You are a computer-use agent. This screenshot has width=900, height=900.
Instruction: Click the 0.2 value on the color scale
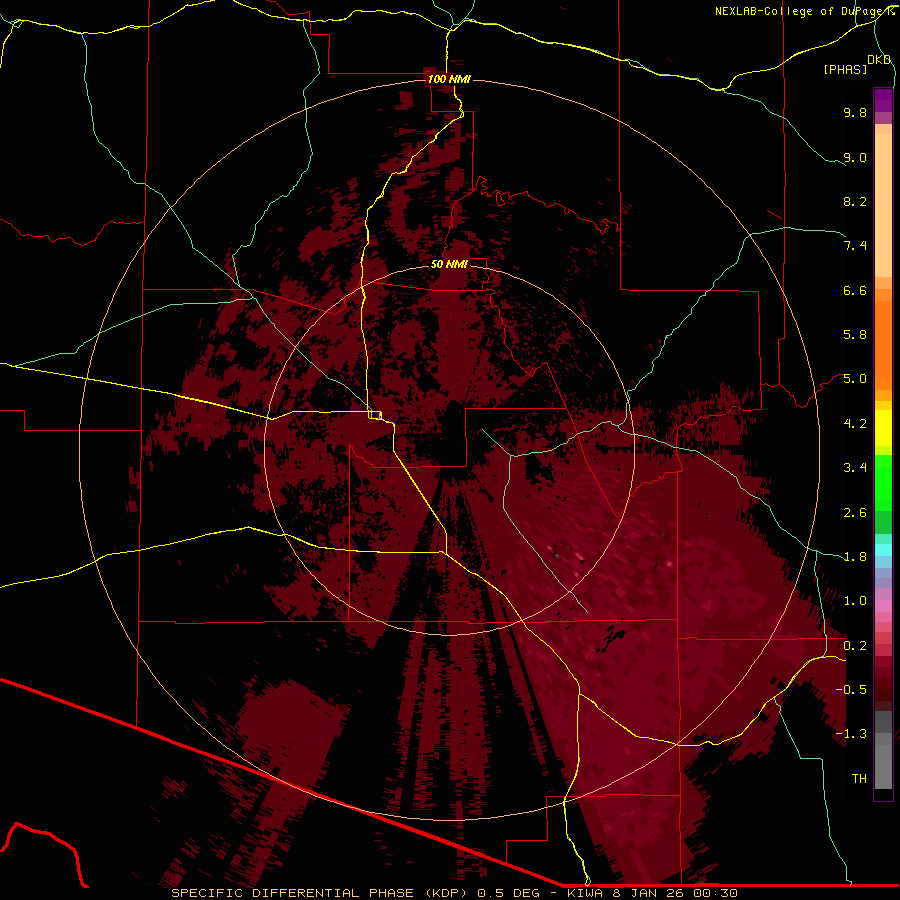click(855, 646)
